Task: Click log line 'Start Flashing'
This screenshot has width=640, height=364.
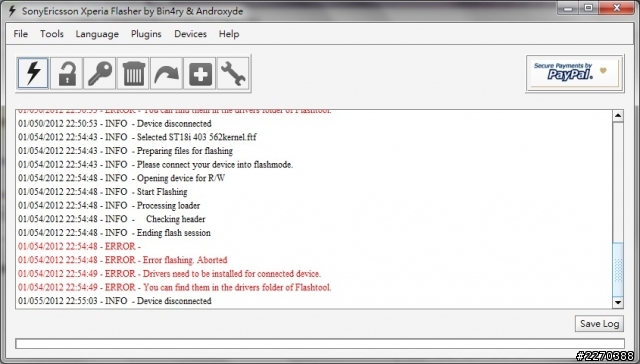Action: point(103,192)
